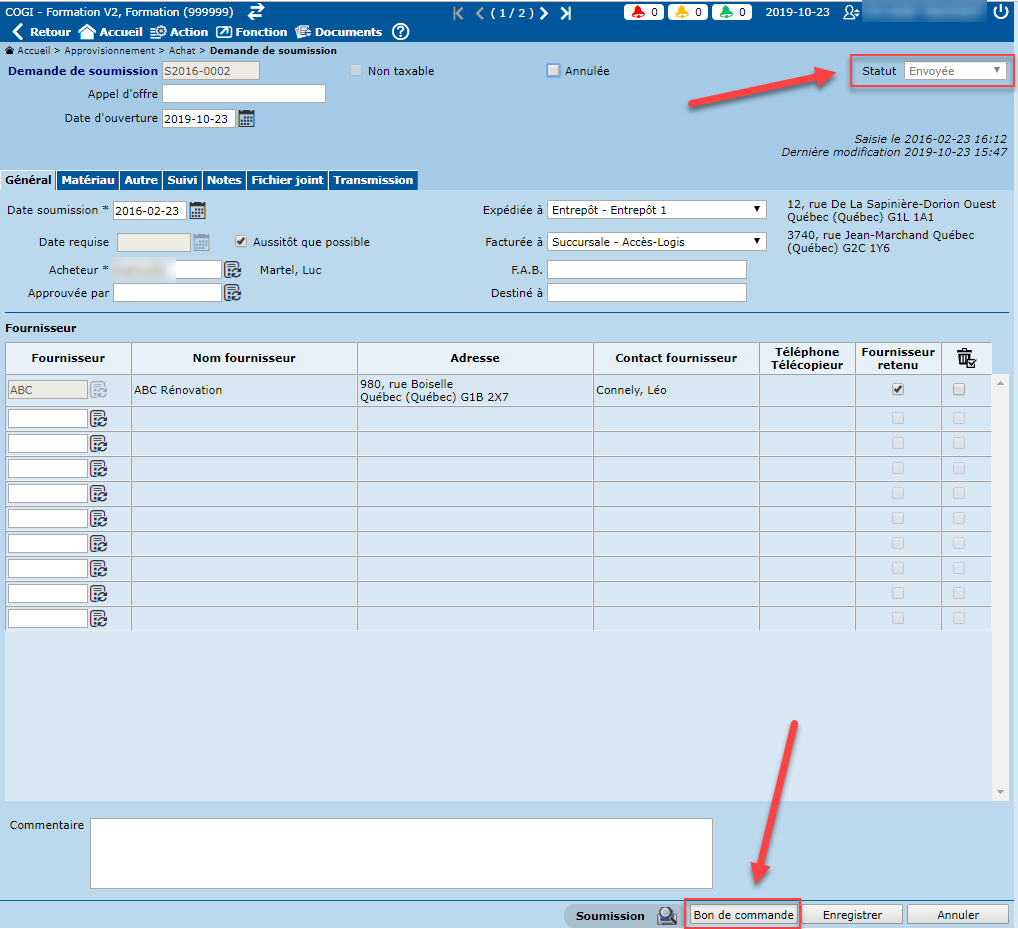Click the power logout icon
The width and height of the screenshot is (1018, 929).
tap(1001, 12)
